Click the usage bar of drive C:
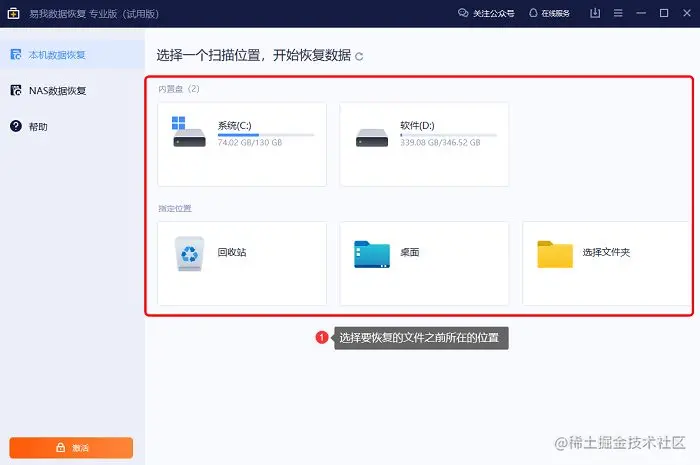Image resolution: width=700 pixels, height=465 pixels. pos(266,135)
